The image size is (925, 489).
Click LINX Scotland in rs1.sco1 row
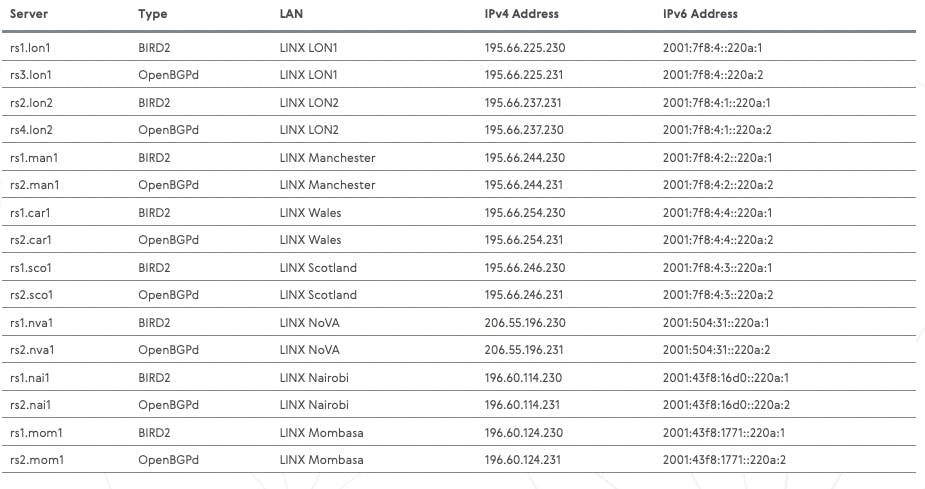(318, 268)
